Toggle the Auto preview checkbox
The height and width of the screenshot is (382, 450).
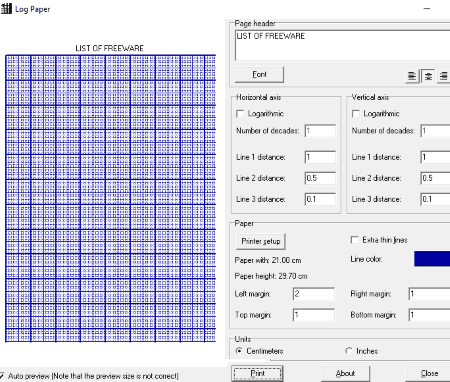tap(2, 375)
